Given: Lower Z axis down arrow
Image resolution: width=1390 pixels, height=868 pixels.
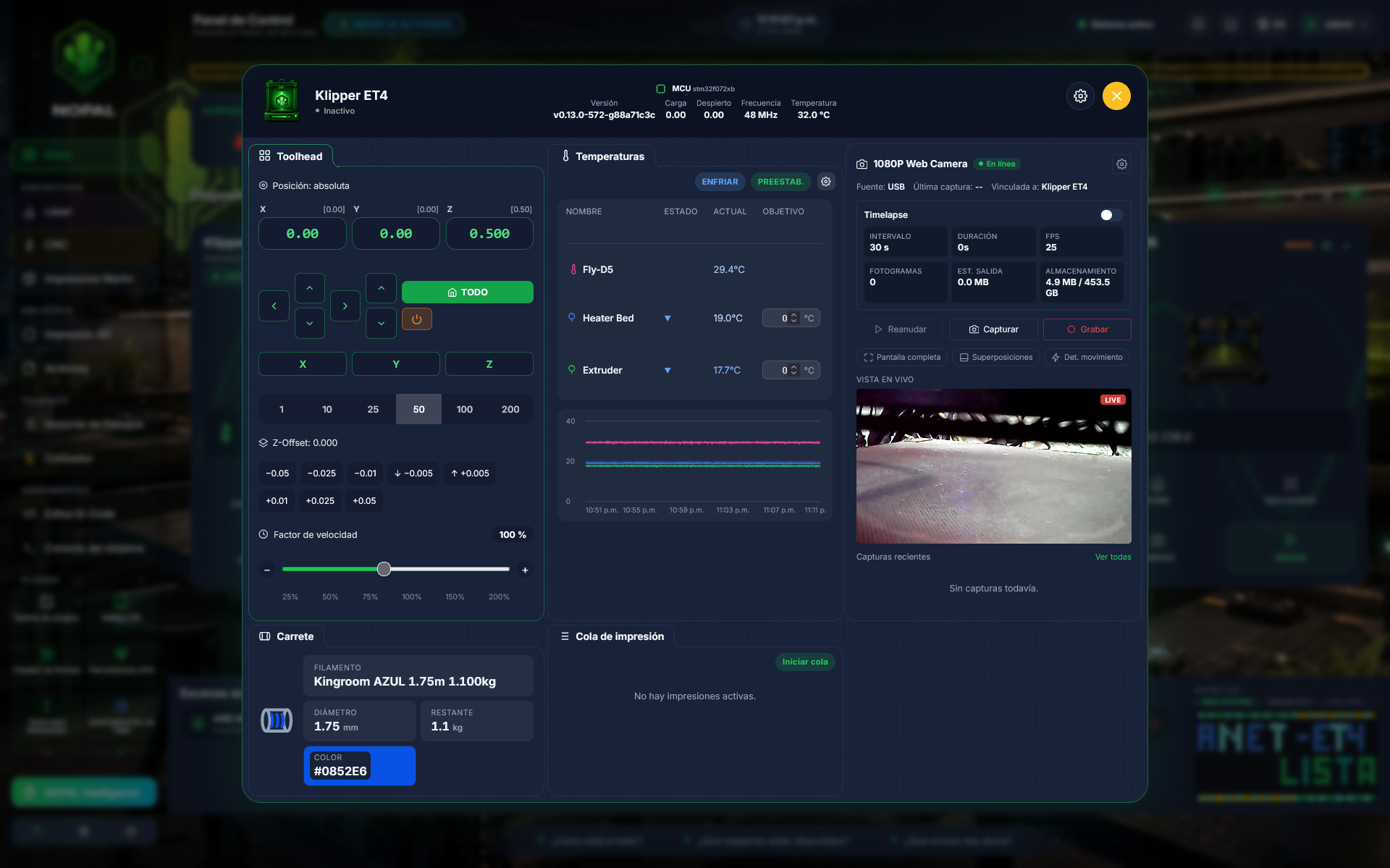Looking at the screenshot, I should (x=382, y=324).
